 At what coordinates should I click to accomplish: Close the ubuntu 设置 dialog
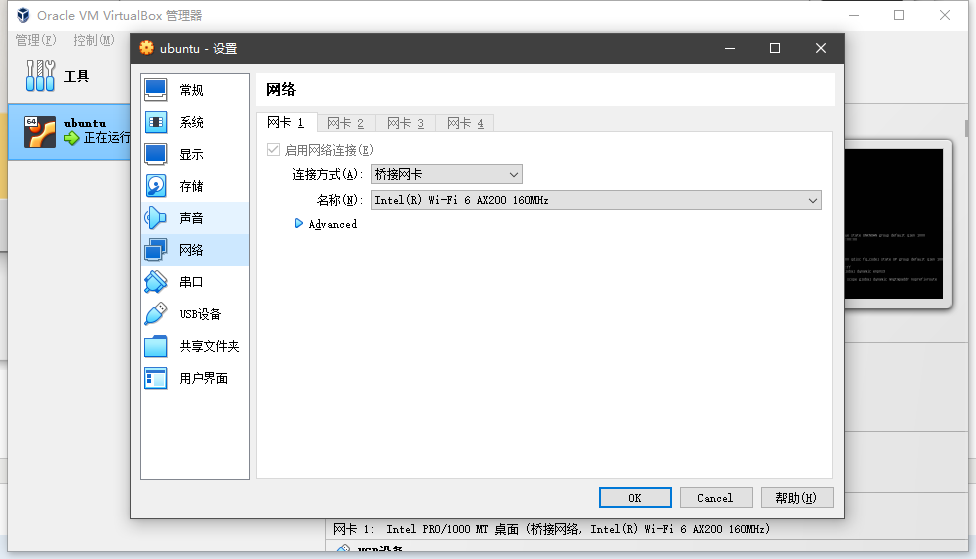click(821, 48)
